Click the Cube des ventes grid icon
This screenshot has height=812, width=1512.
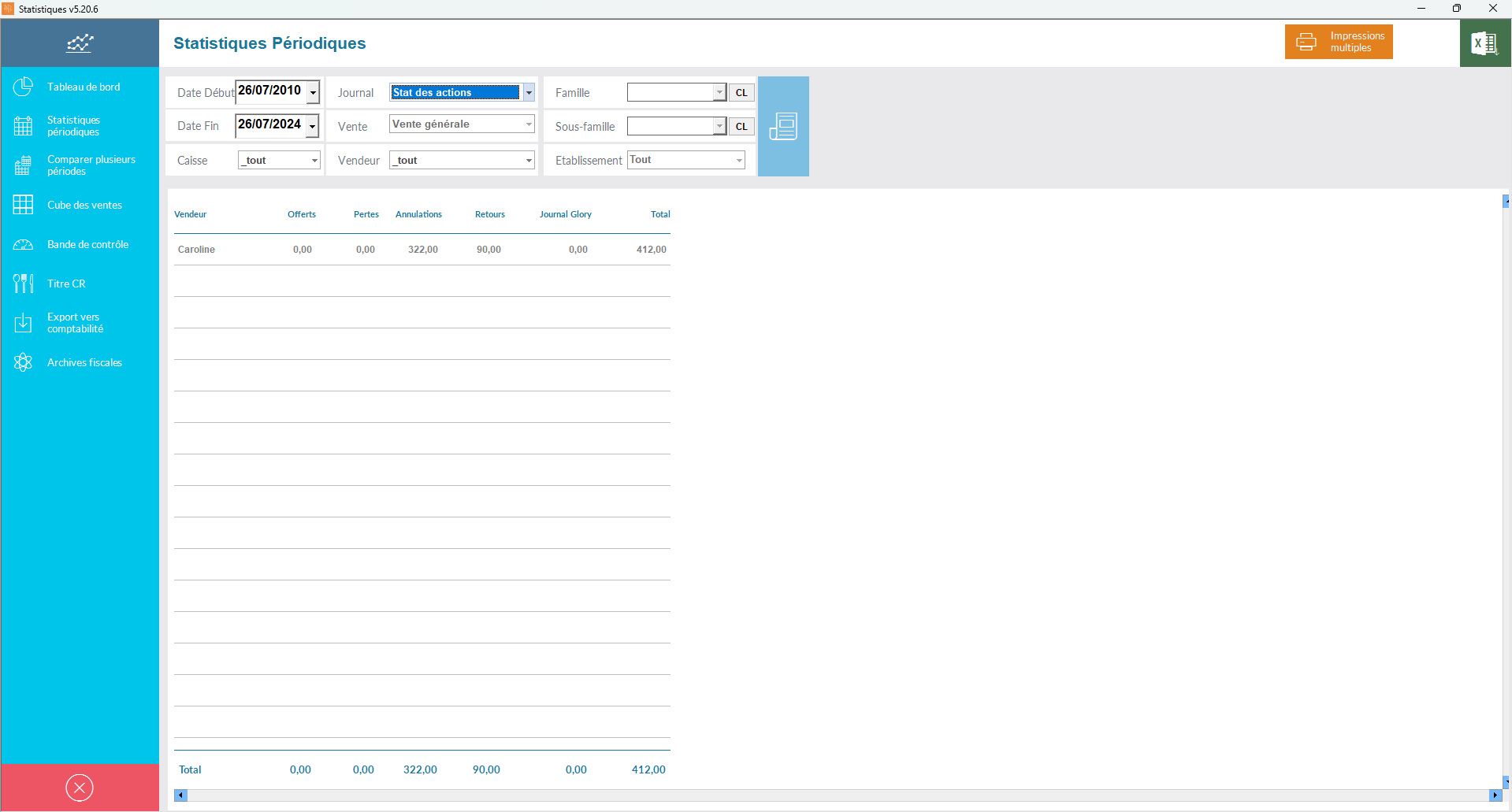point(24,205)
